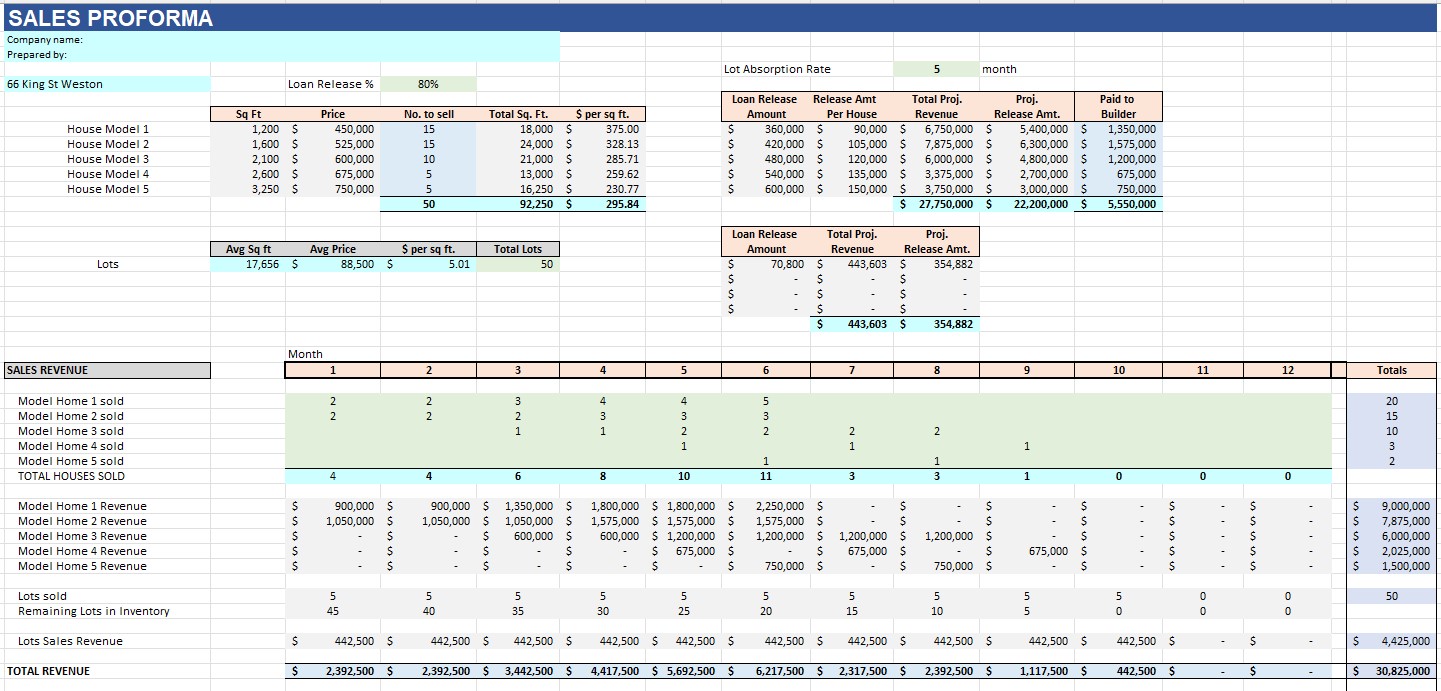
Task: Select the 450,000 price cell
Action: [x=333, y=129]
